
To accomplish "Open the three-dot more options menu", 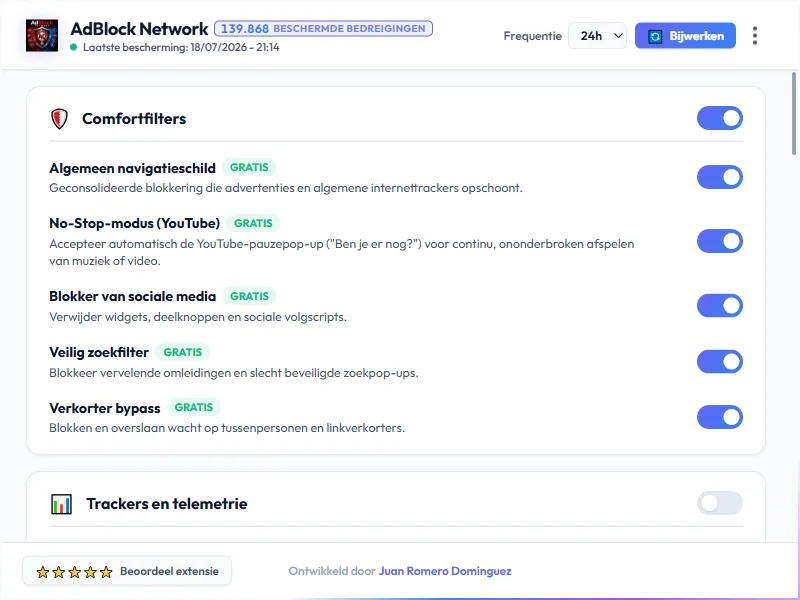I will (x=755, y=36).
